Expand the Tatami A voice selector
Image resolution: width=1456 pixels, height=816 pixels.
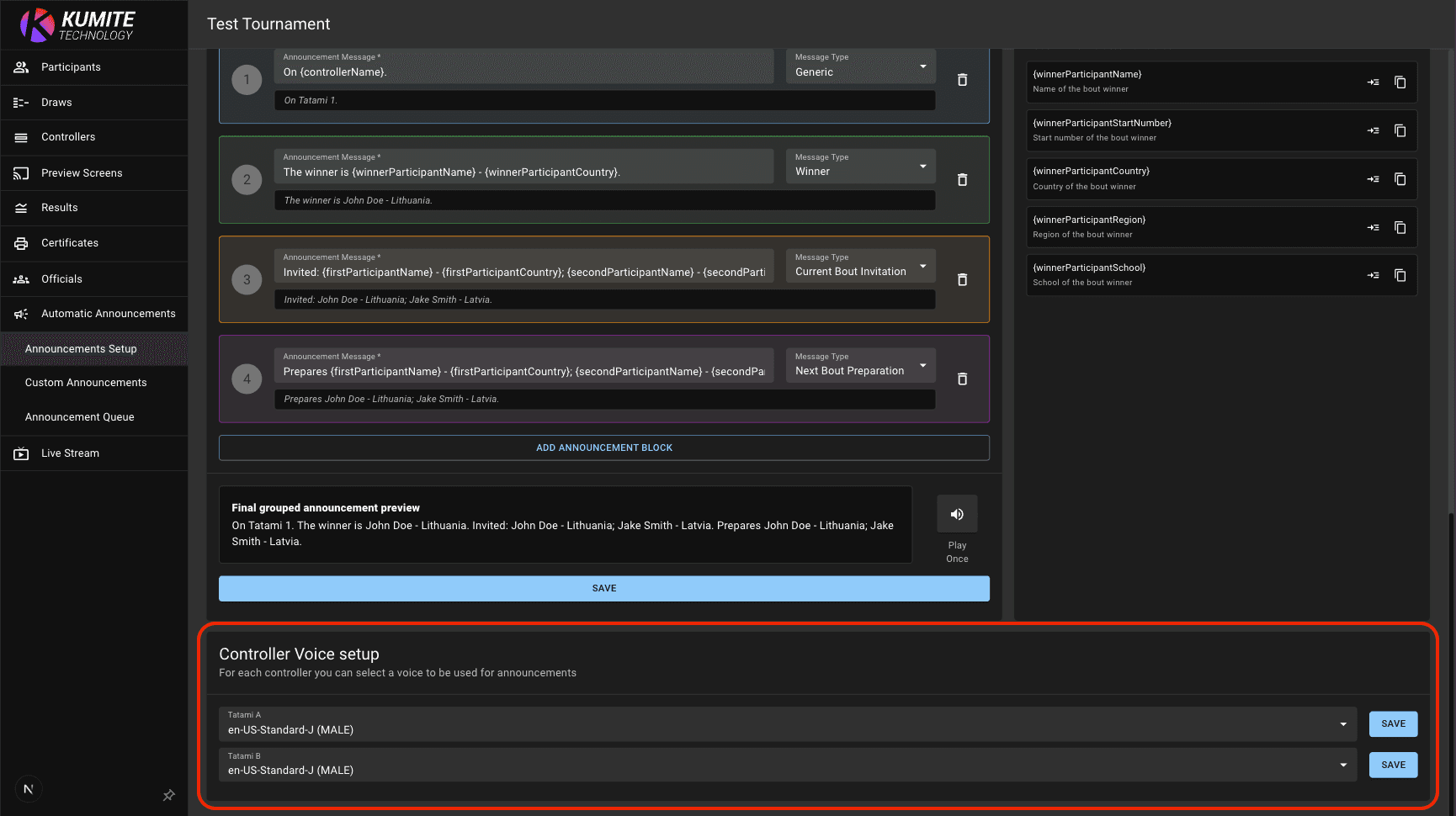(1342, 723)
